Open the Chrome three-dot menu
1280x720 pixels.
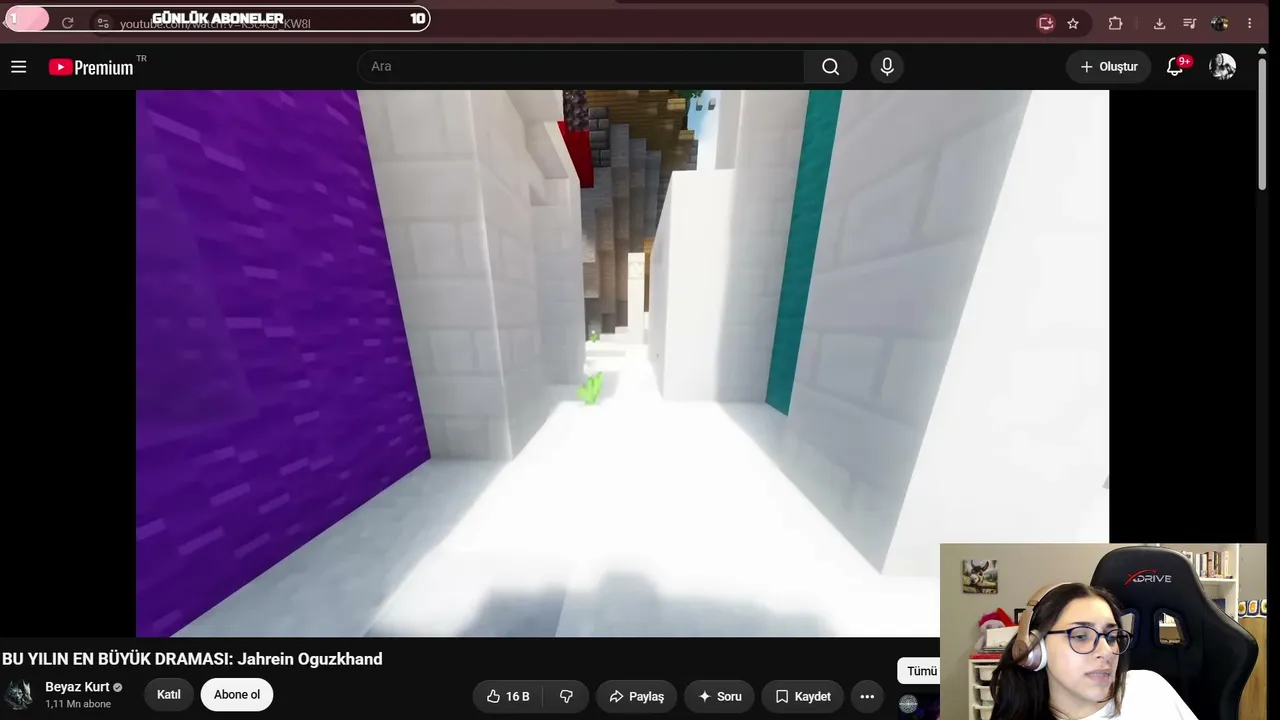pyautogui.click(x=1249, y=23)
